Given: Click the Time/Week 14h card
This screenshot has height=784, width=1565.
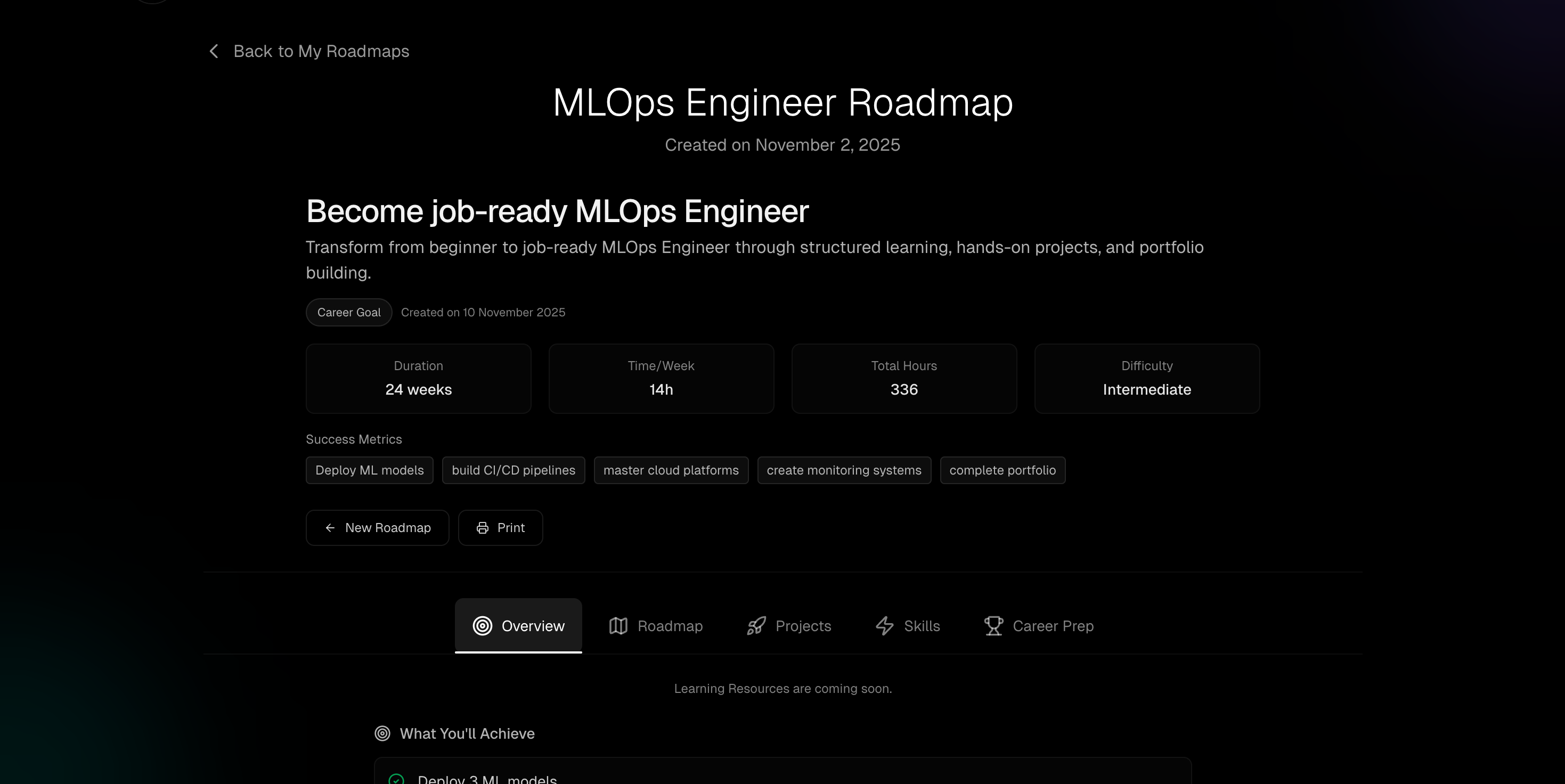Looking at the screenshot, I should [x=661, y=379].
